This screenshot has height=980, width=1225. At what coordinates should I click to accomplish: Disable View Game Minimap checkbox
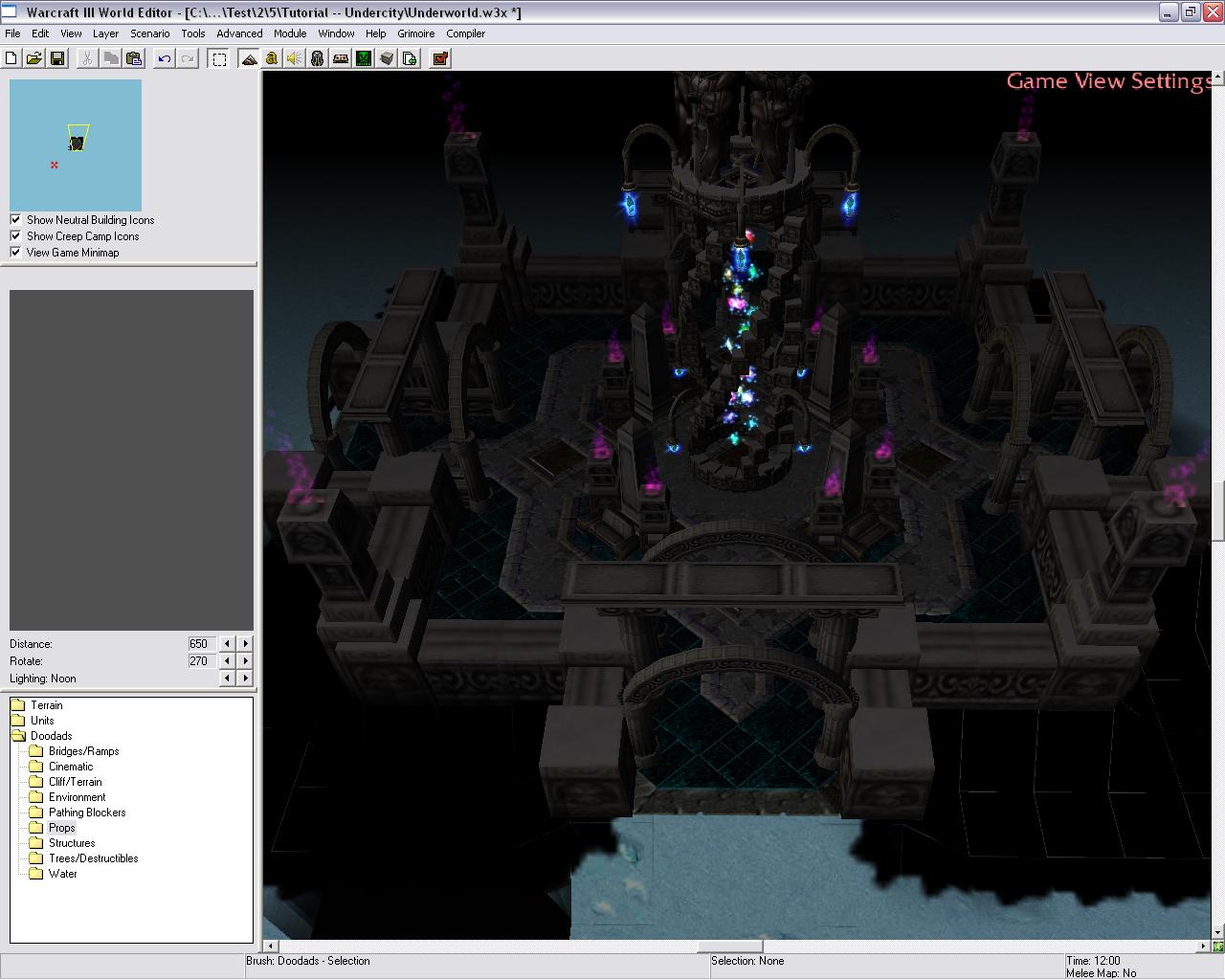(16, 252)
